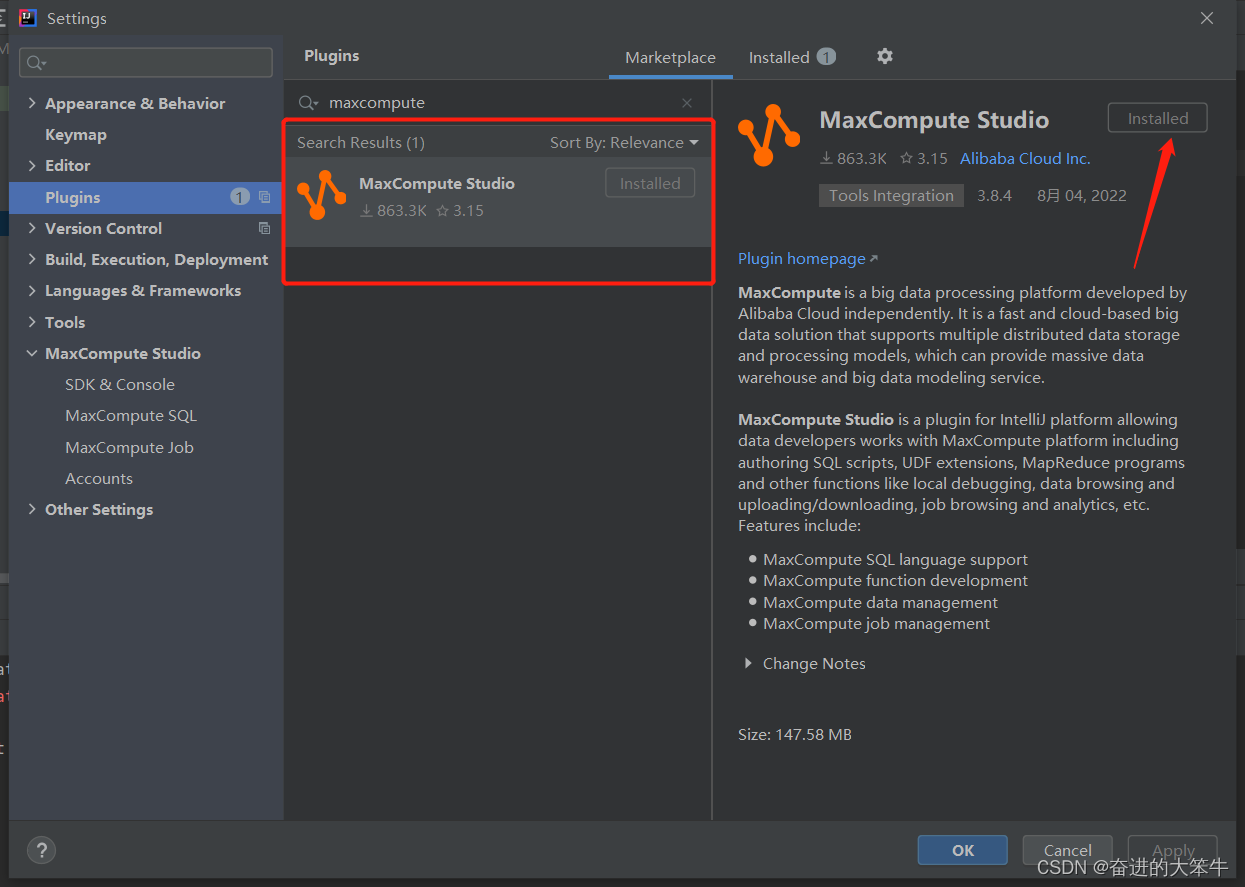The image size is (1245, 887).
Task: Click the IntelliJ icon in title bar
Action: tap(28, 18)
